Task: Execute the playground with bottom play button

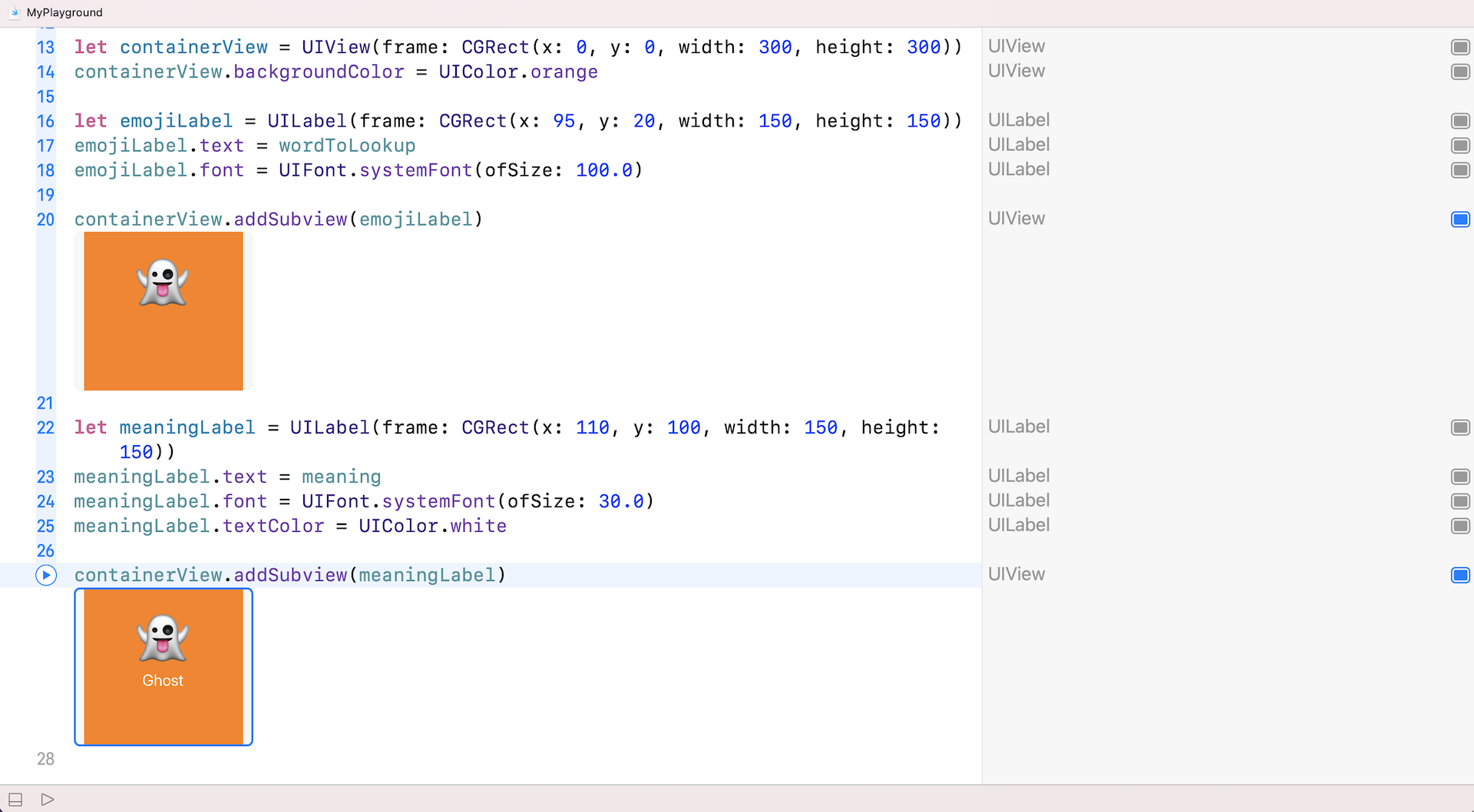Action: coord(48,799)
